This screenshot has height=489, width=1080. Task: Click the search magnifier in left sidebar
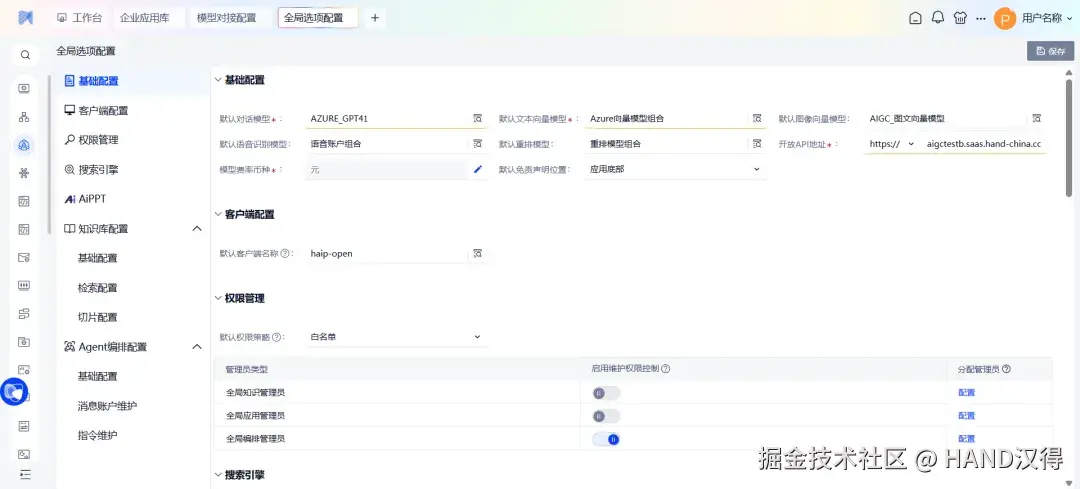[25, 55]
